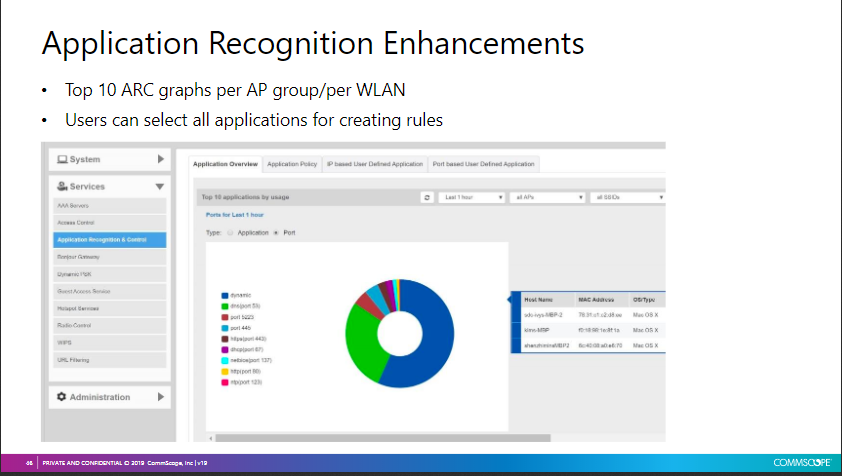Click the Services users icon
Screen dimensions: 842x476
[62, 186]
